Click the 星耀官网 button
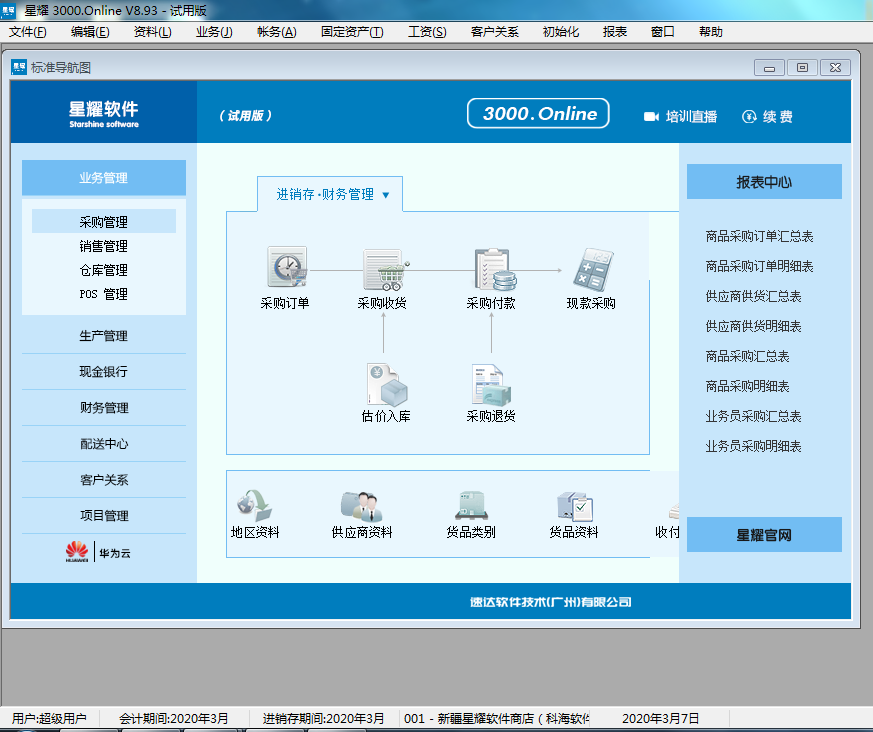 (764, 535)
